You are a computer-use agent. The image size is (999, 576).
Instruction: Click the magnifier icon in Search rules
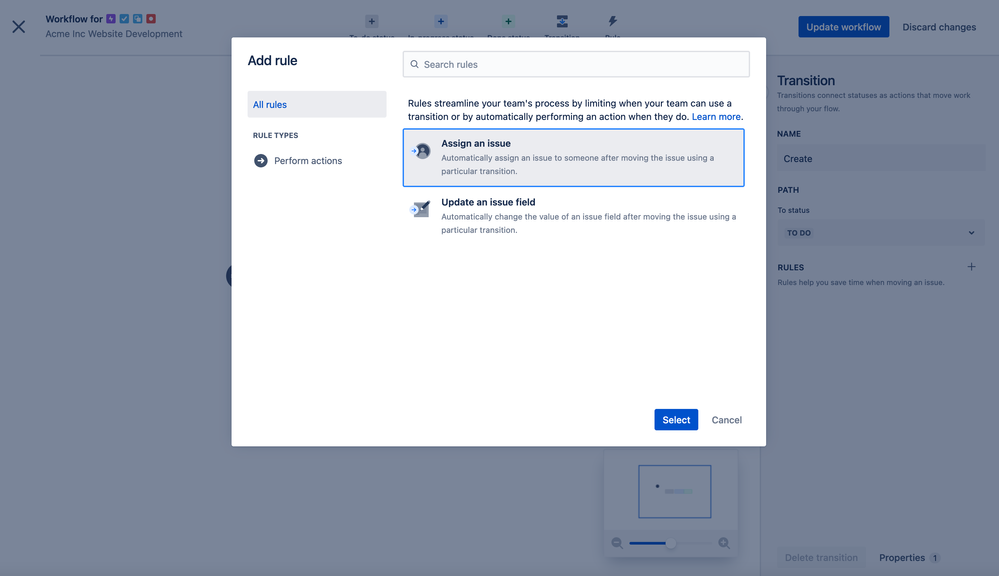pos(415,64)
